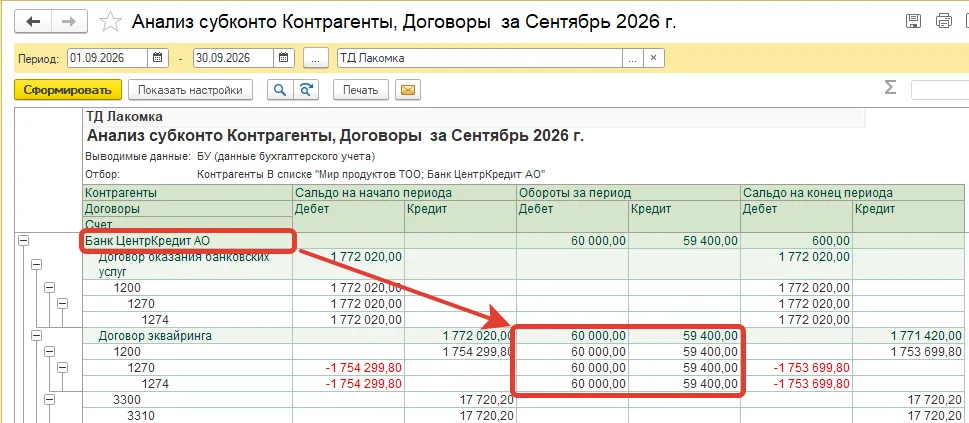Collapse the Банк ЦентрКредит АО group
The width and height of the screenshot is (969, 423).
[25, 241]
